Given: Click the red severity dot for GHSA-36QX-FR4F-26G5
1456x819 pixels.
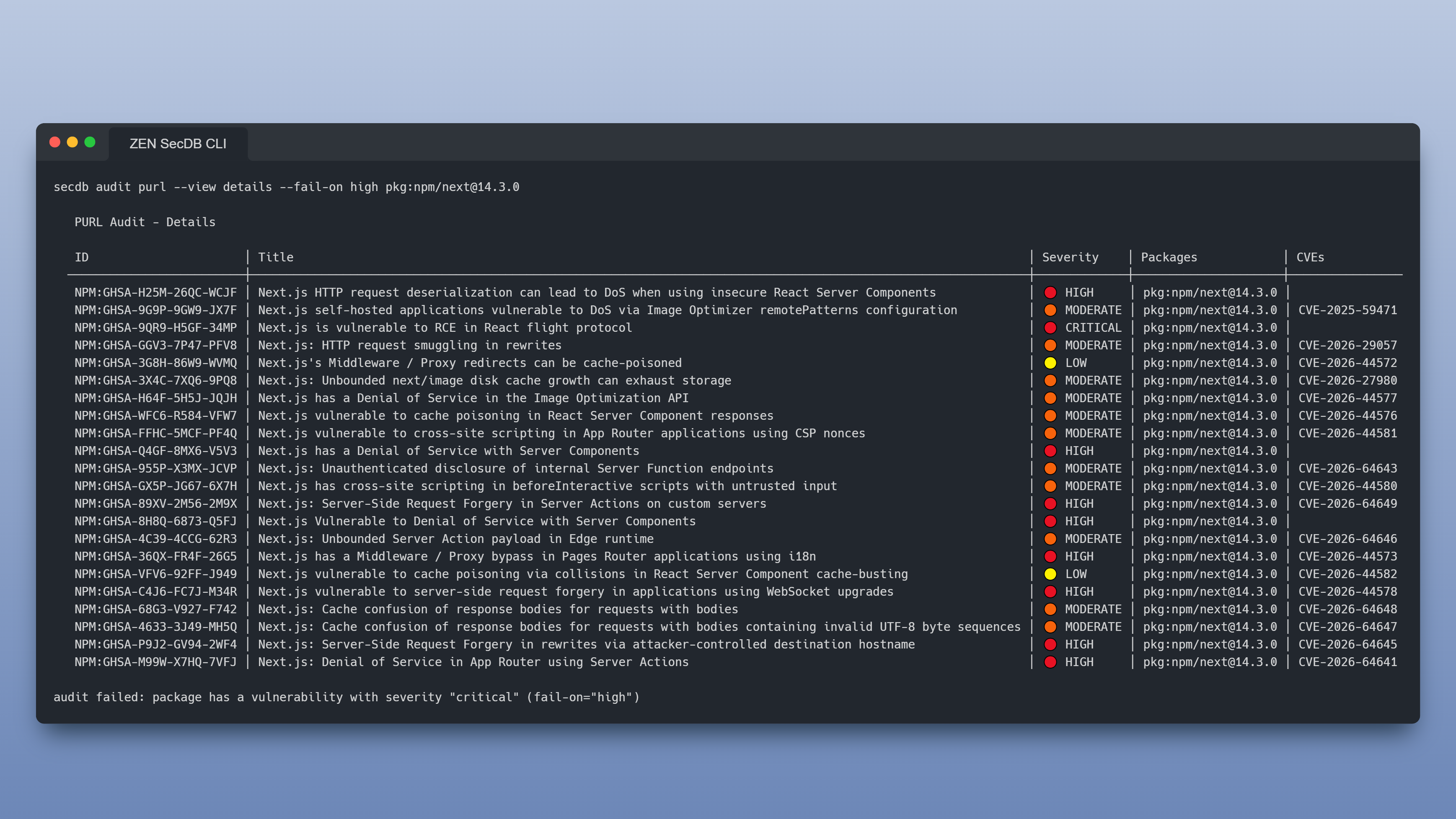Looking at the screenshot, I should 1050,556.
